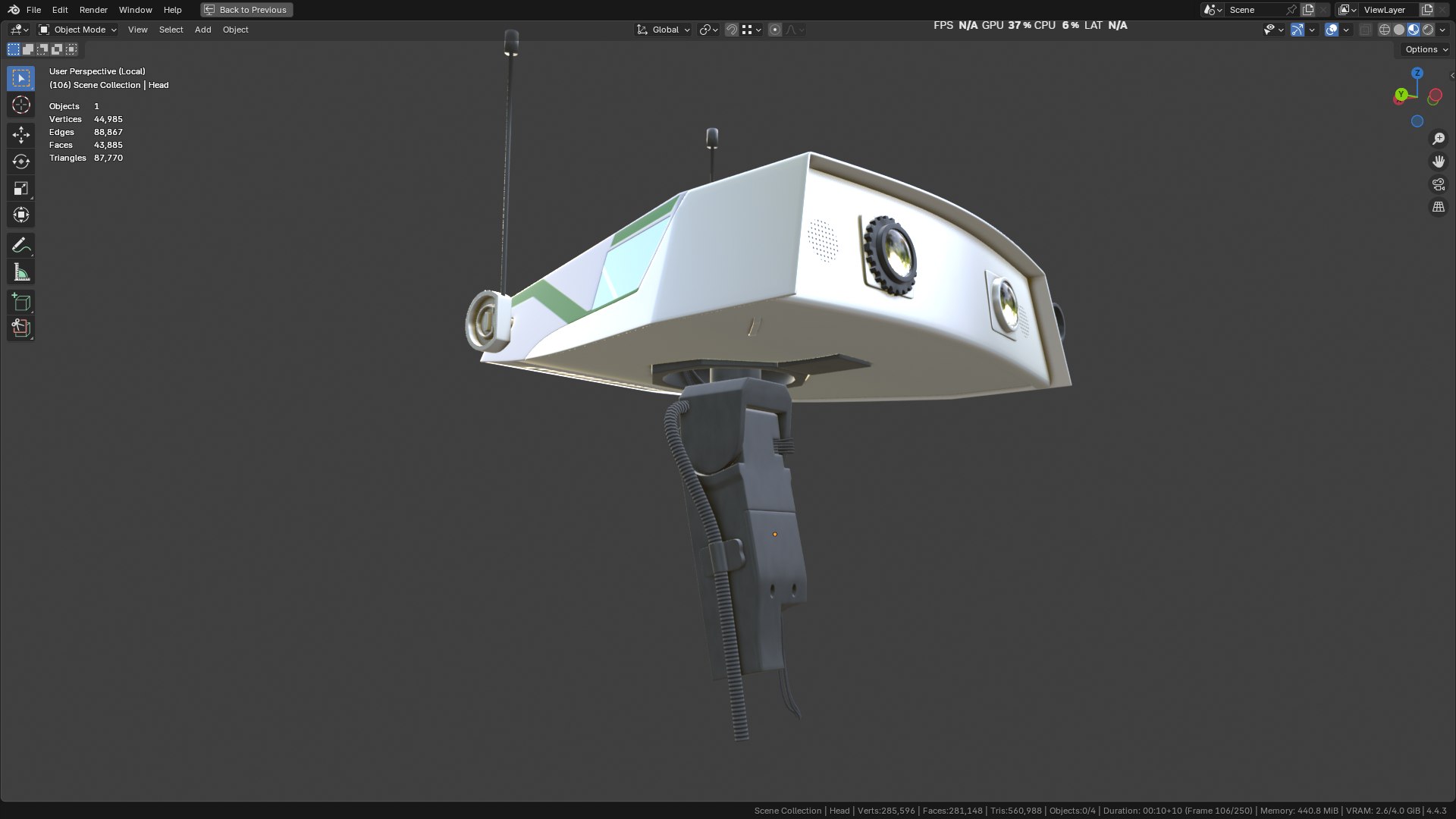Open the File menu
1456x819 pixels.
[x=33, y=10]
